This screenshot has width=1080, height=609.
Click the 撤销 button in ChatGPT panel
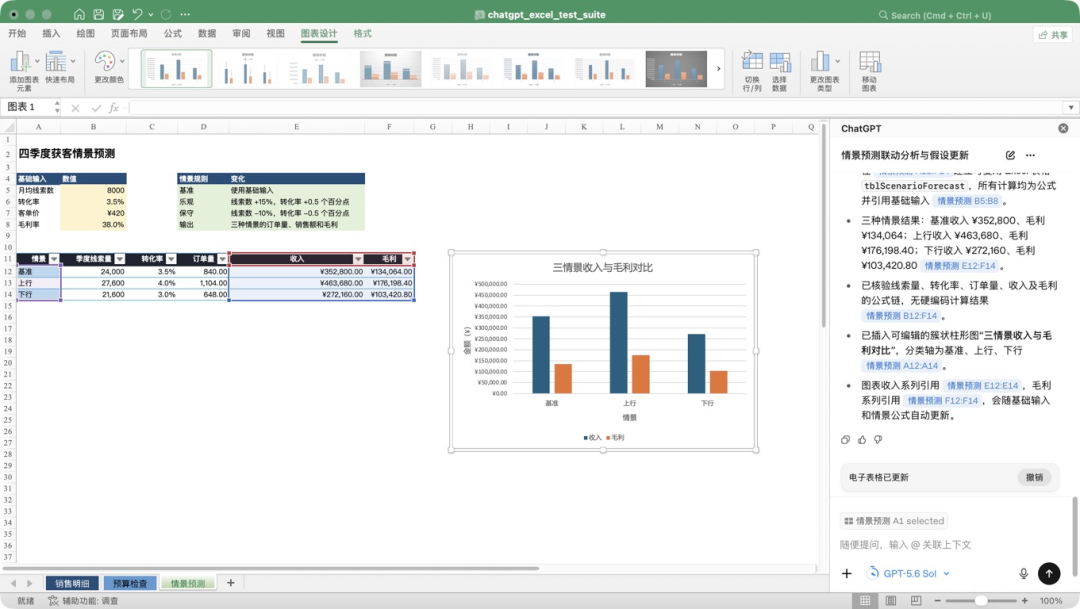pos(1034,477)
